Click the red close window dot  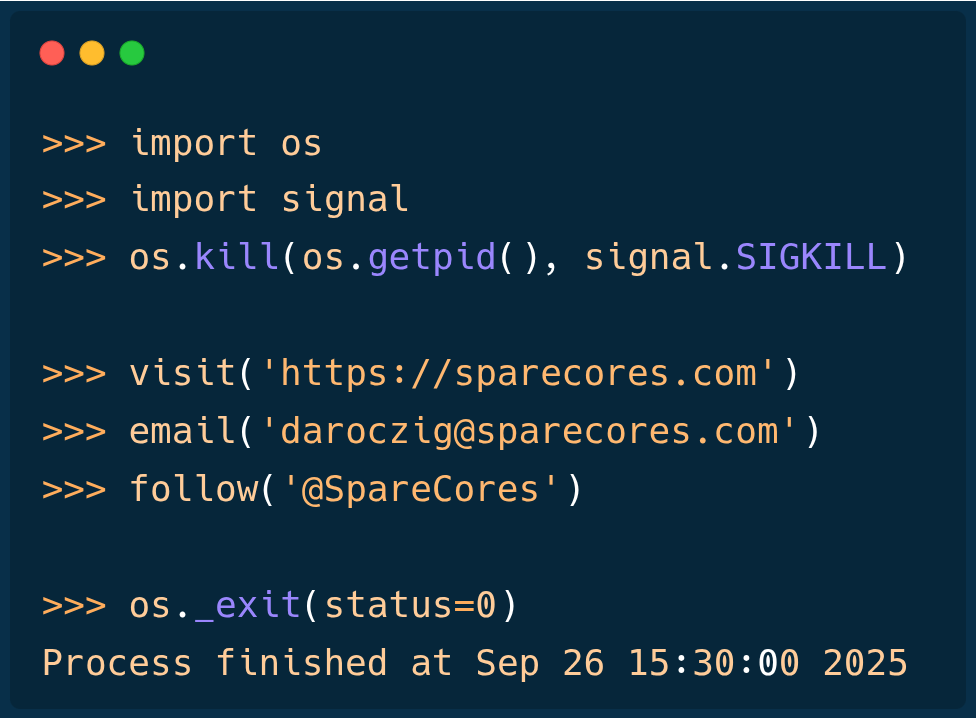[x=52, y=53]
